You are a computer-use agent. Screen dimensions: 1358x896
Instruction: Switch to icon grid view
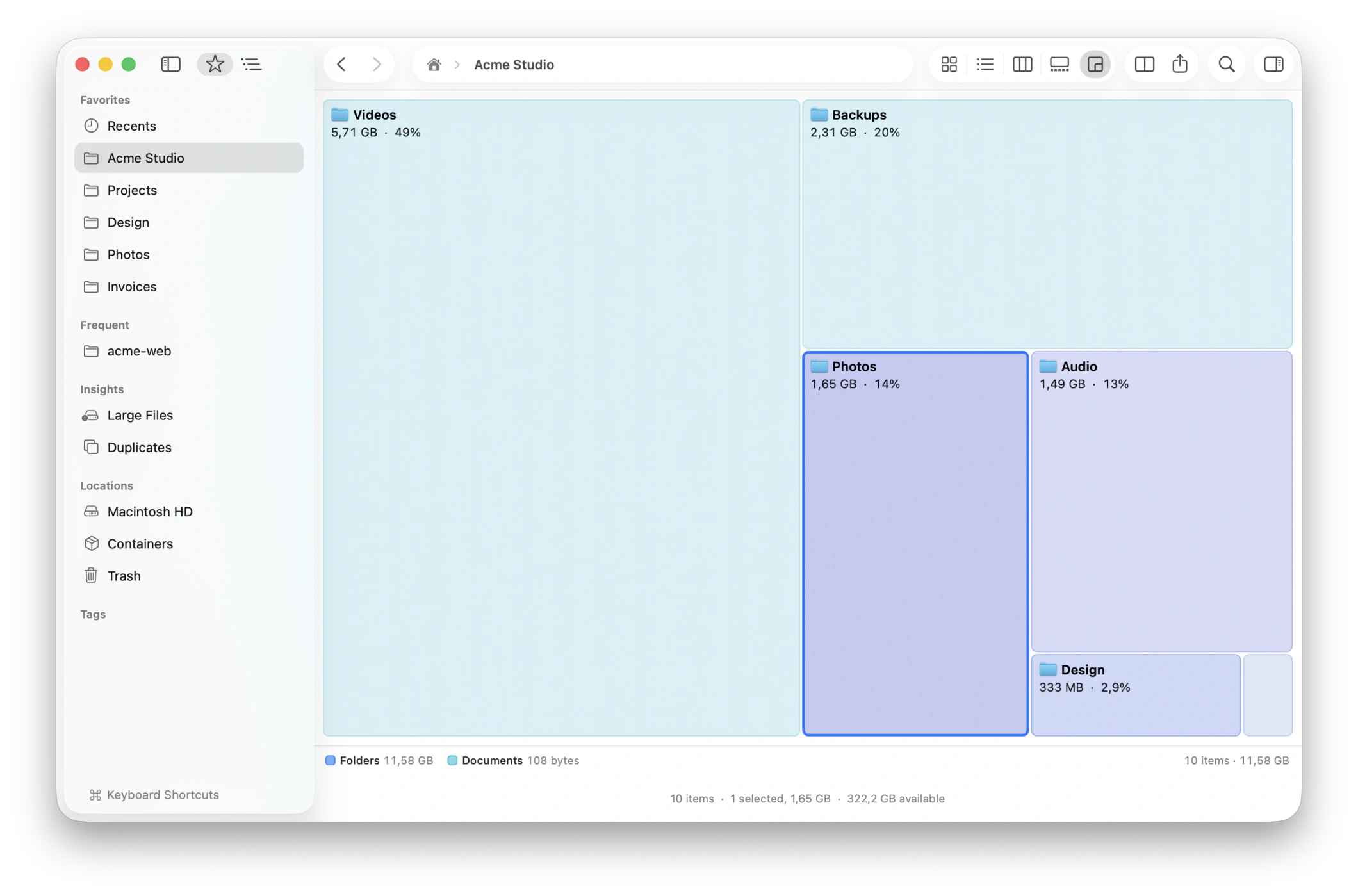(949, 64)
